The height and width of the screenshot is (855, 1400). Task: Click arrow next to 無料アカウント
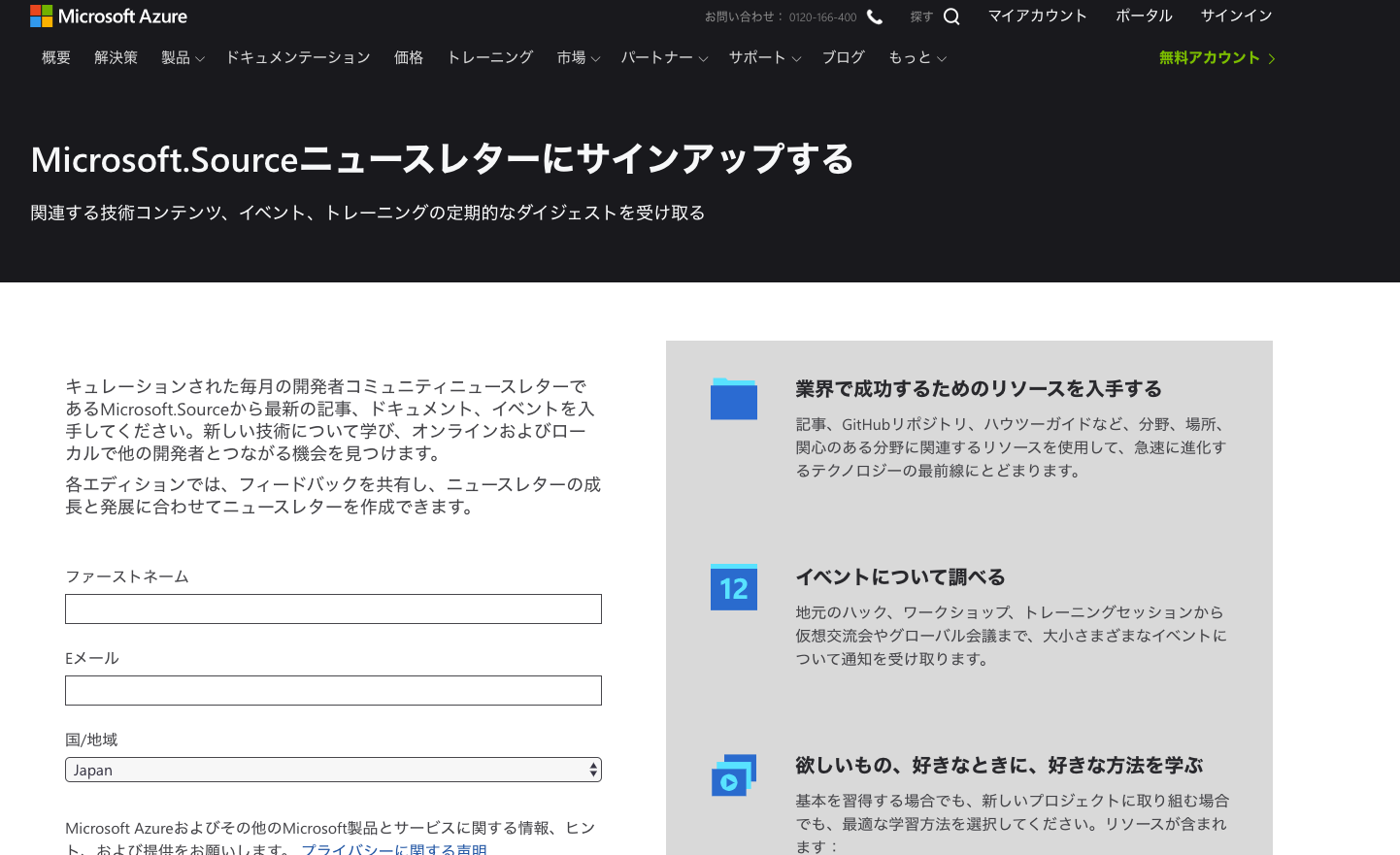[1272, 59]
